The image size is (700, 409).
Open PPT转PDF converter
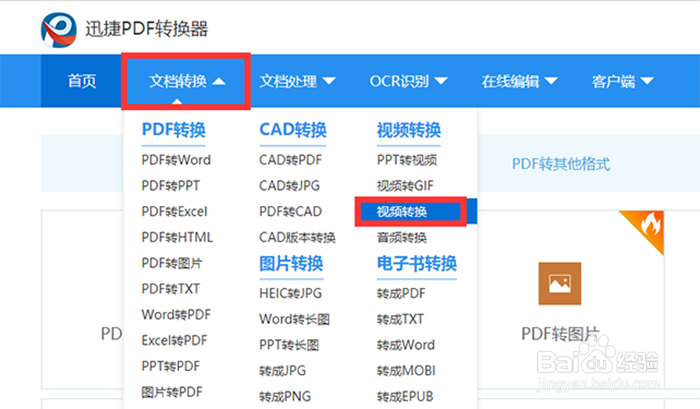pos(171,367)
